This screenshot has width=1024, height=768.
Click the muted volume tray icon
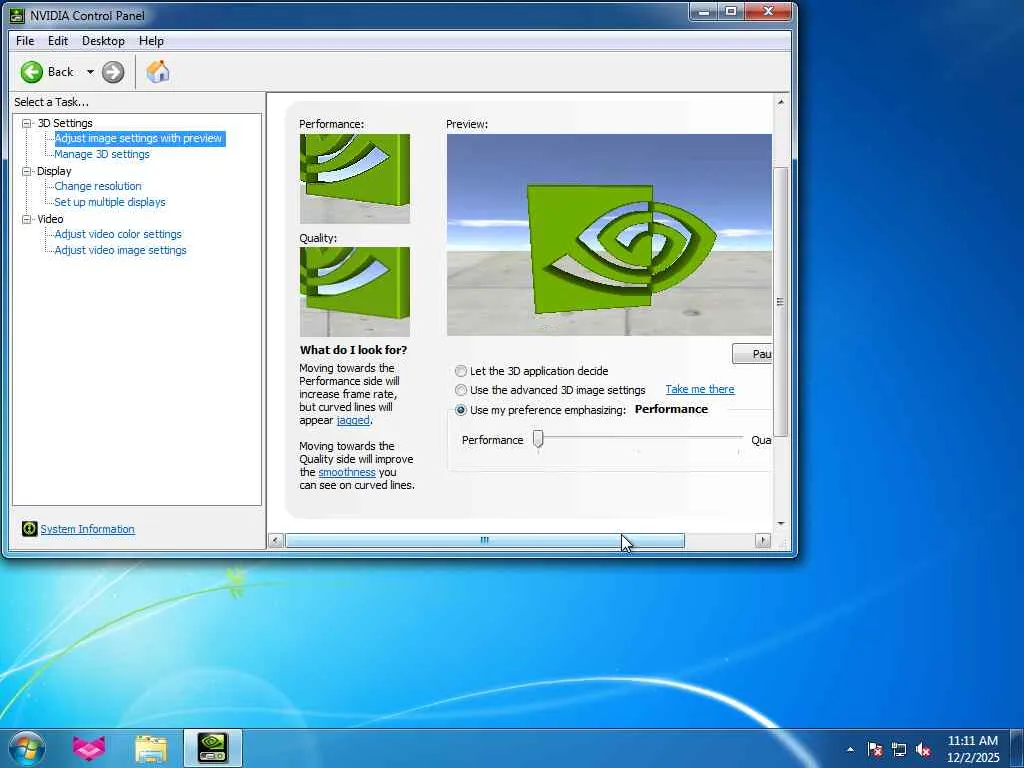(x=923, y=749)
